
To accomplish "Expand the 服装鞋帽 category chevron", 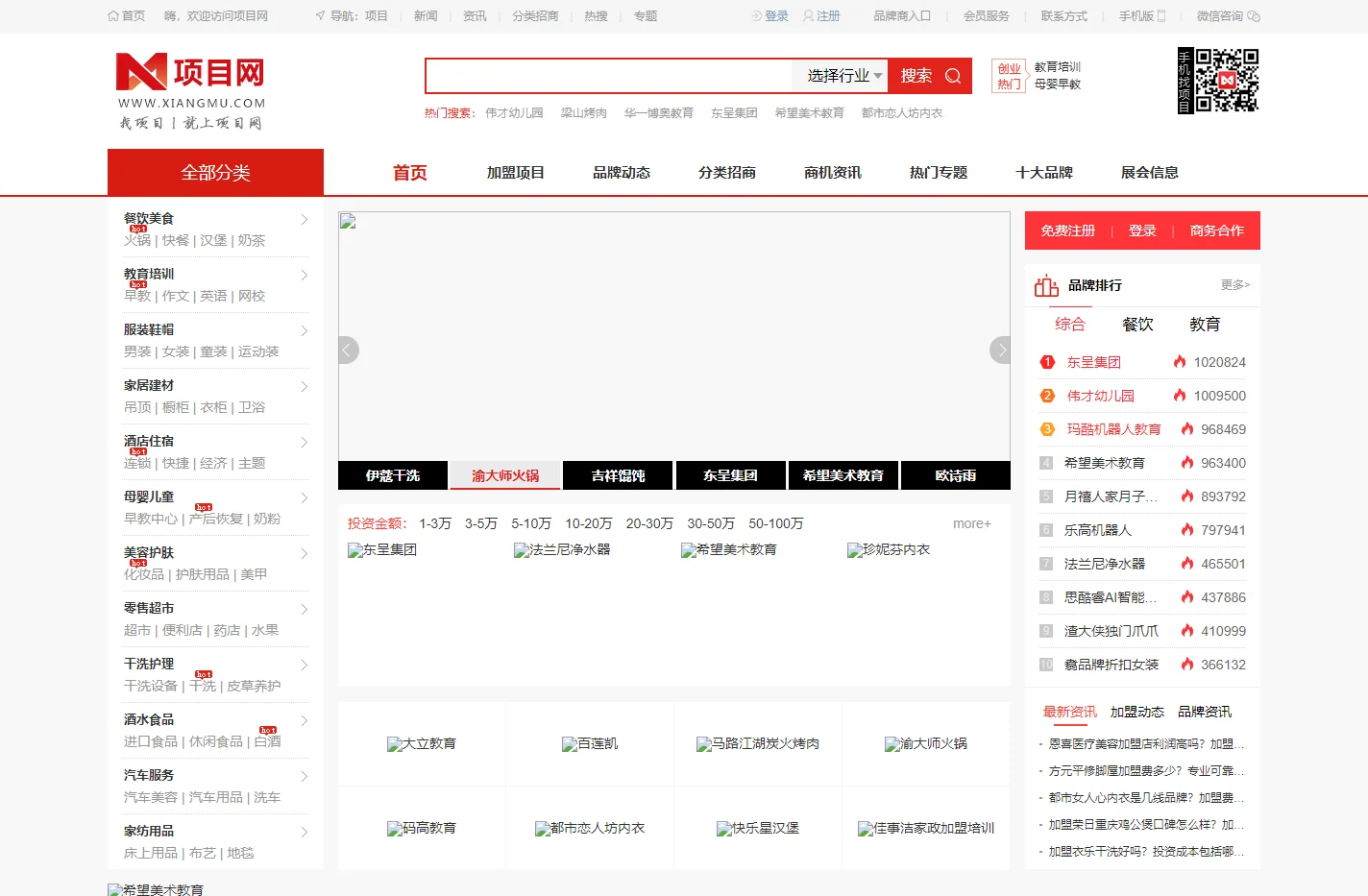I will [x=305, y=331].
